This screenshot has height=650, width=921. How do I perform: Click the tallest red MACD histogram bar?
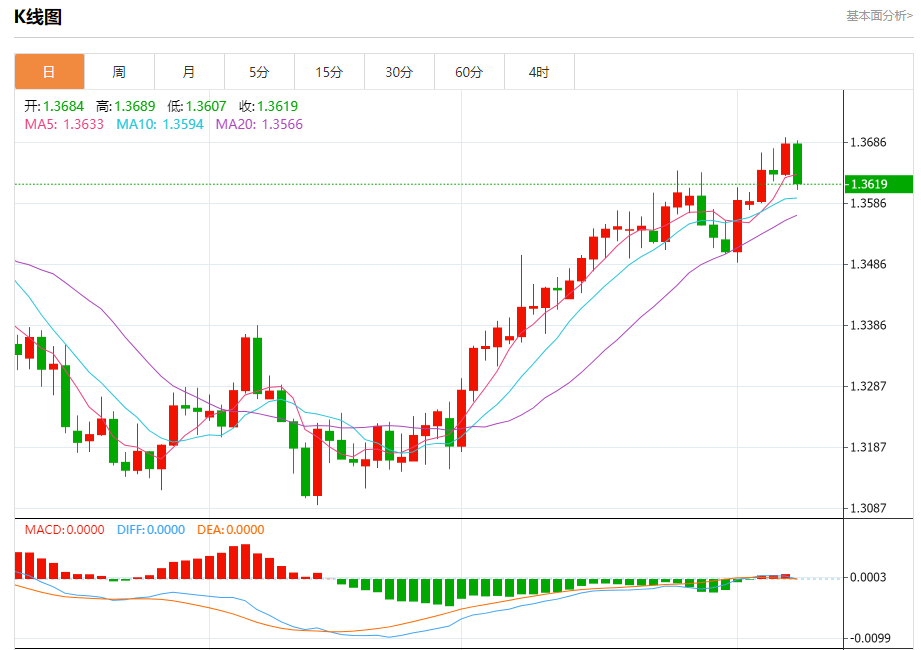(x=246, y=561)
